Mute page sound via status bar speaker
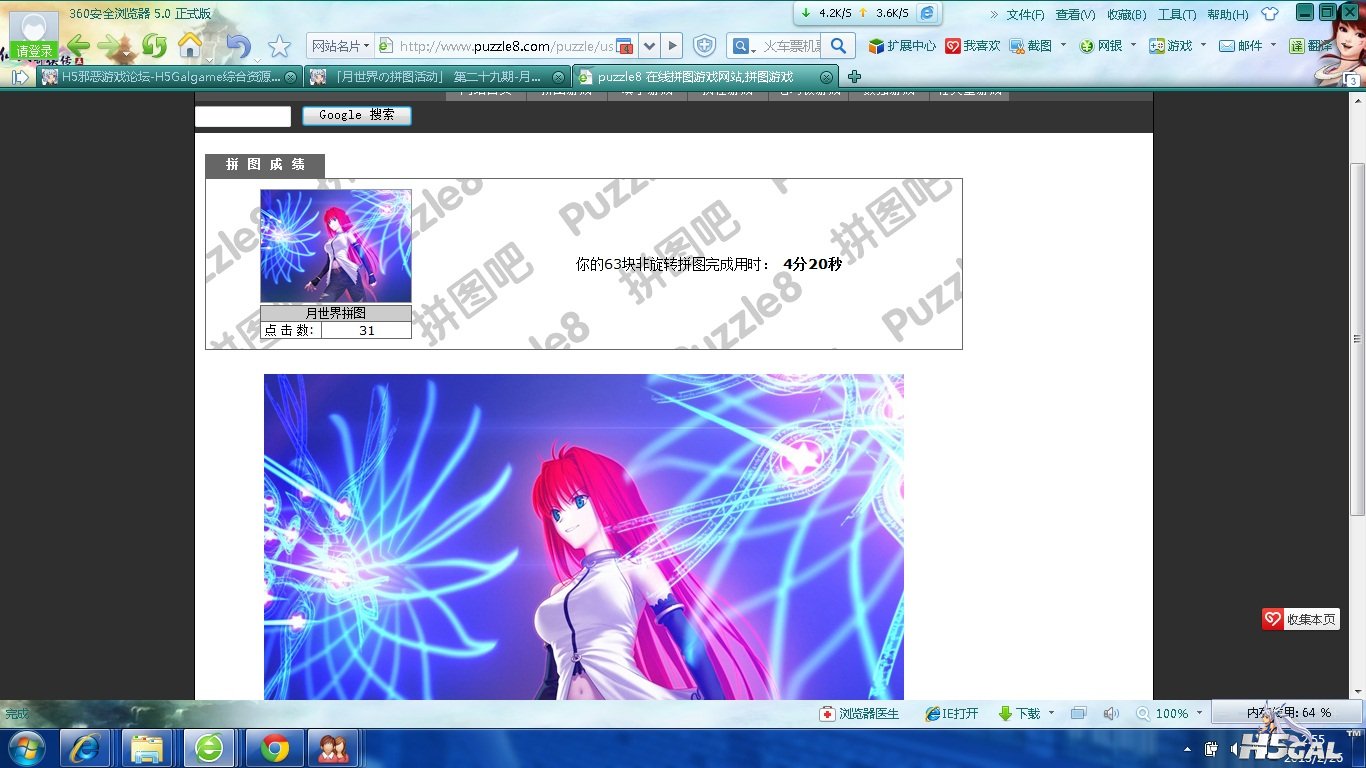The image size is (1366, 768). click(x=1110, y=713)
